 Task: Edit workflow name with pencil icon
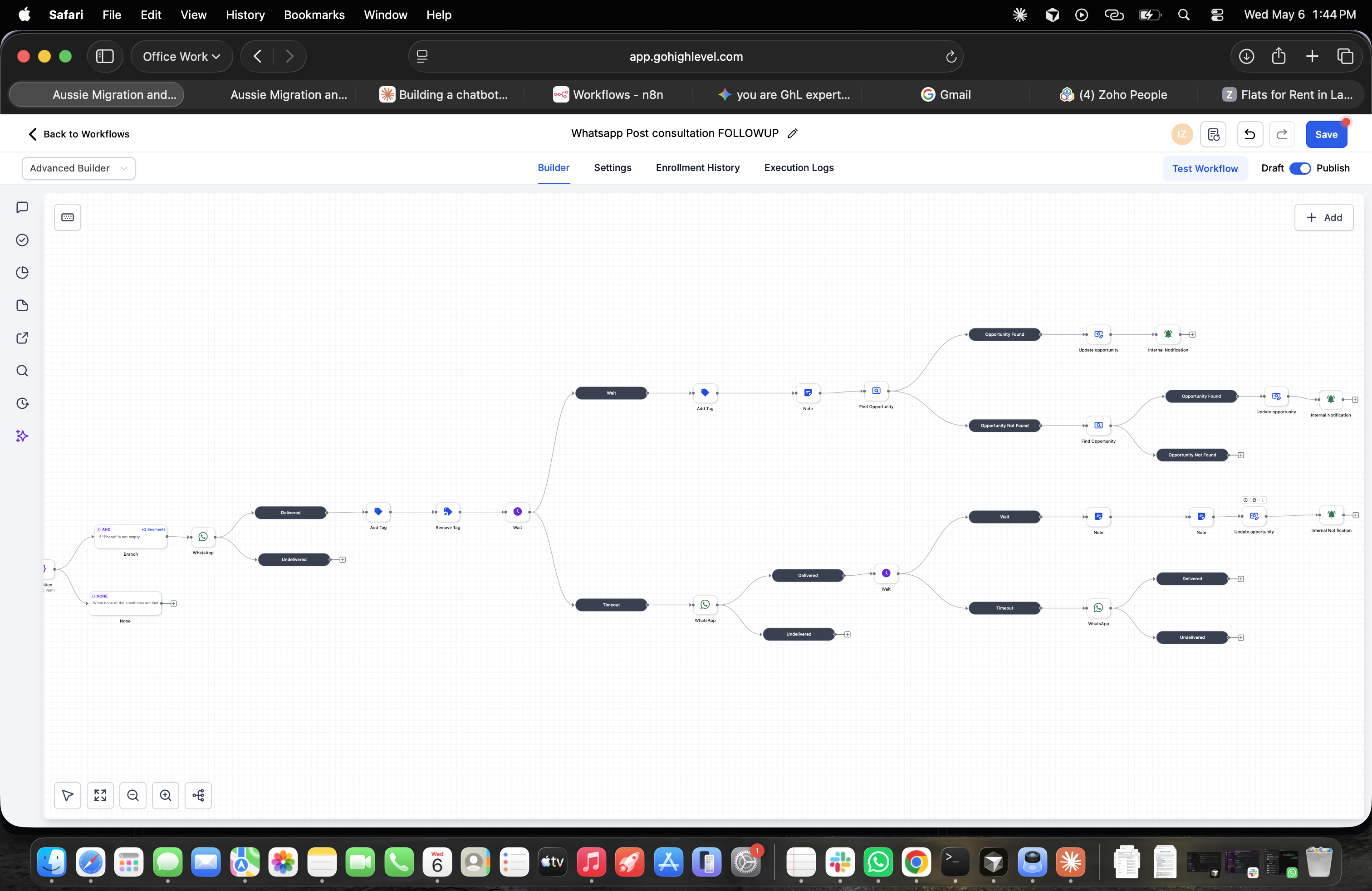coord(793,134)
